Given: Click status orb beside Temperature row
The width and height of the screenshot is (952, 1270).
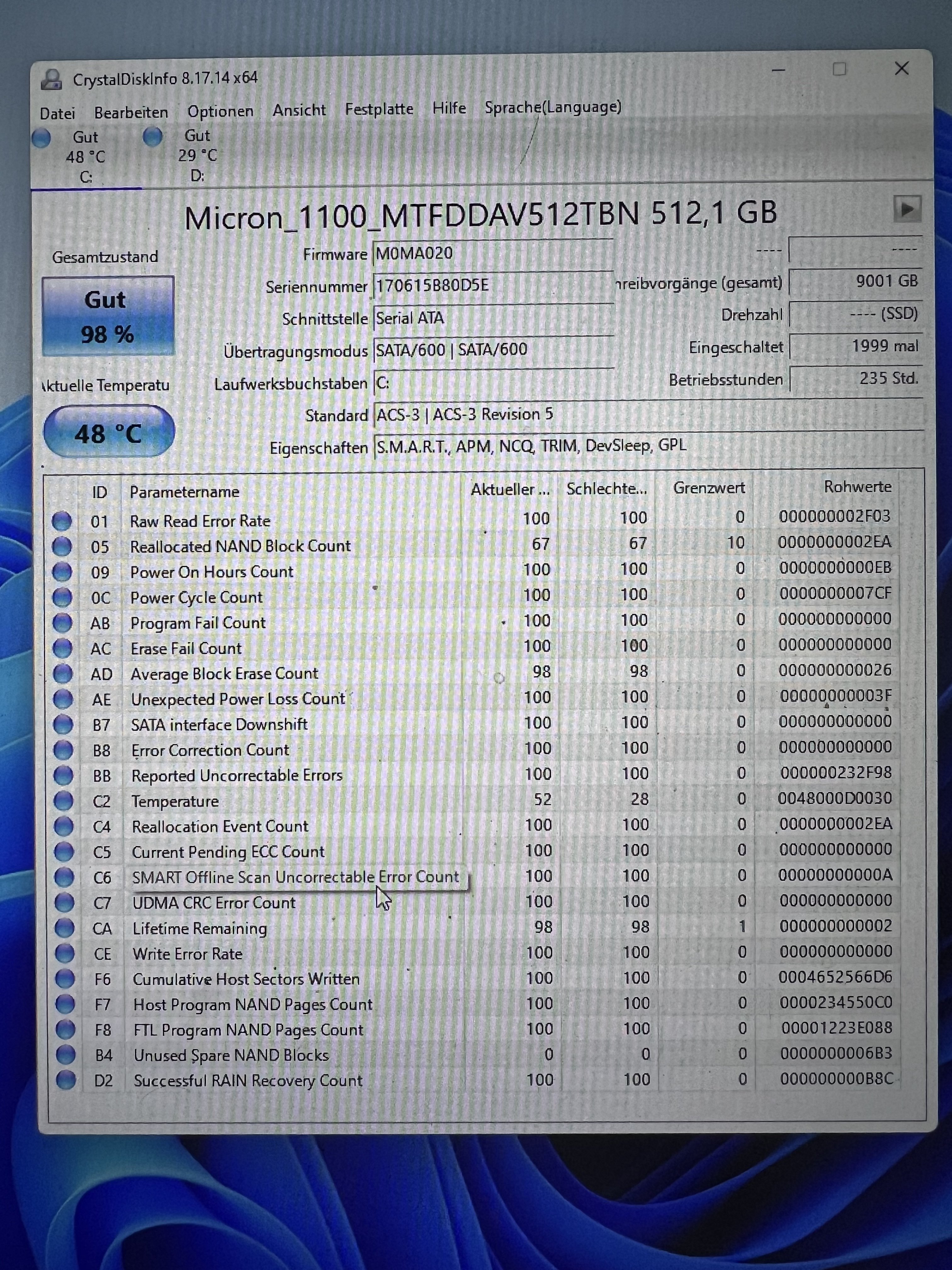Looking at the screenshot, I should 63,801.
